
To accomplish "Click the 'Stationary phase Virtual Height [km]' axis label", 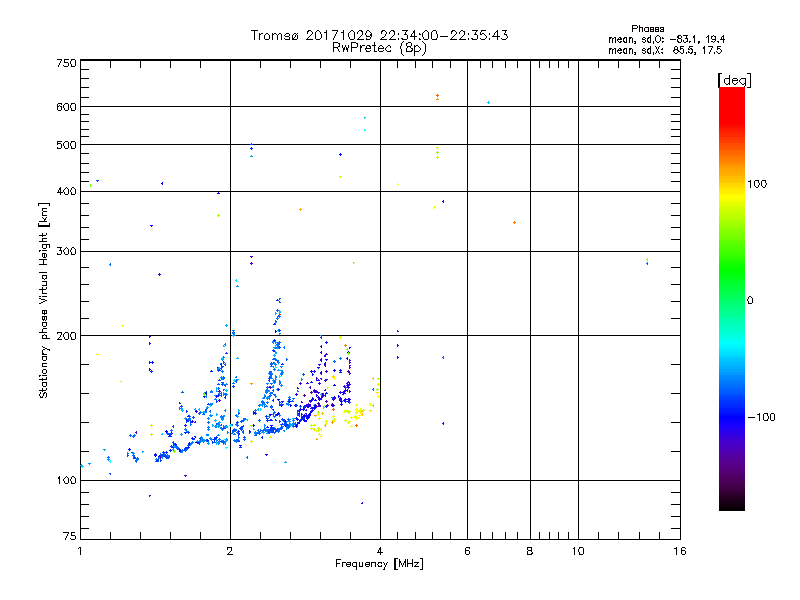I will (x=44, y=301).
